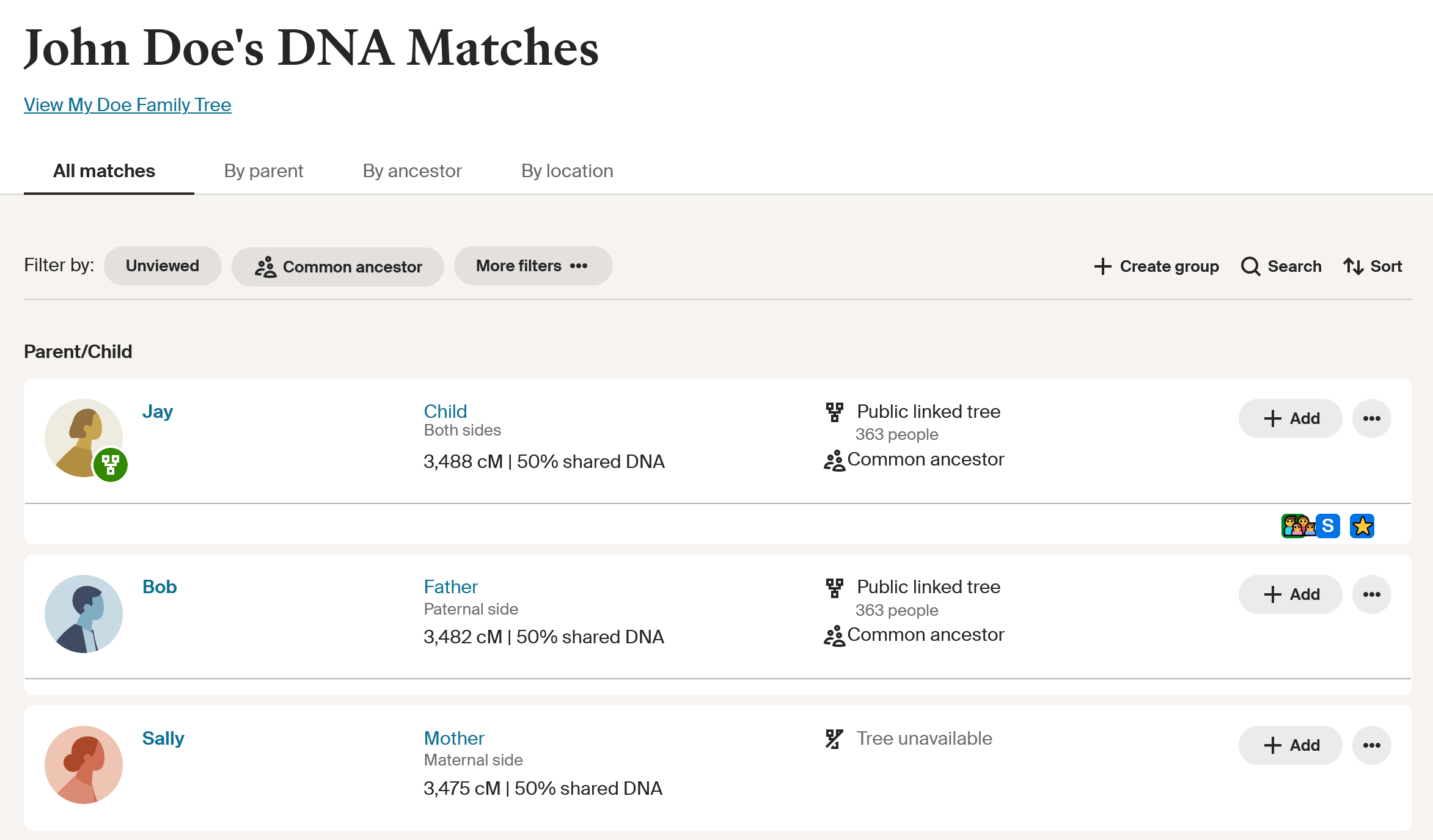Click the tree unavailable icon in Sally's row

click(834, 738)
